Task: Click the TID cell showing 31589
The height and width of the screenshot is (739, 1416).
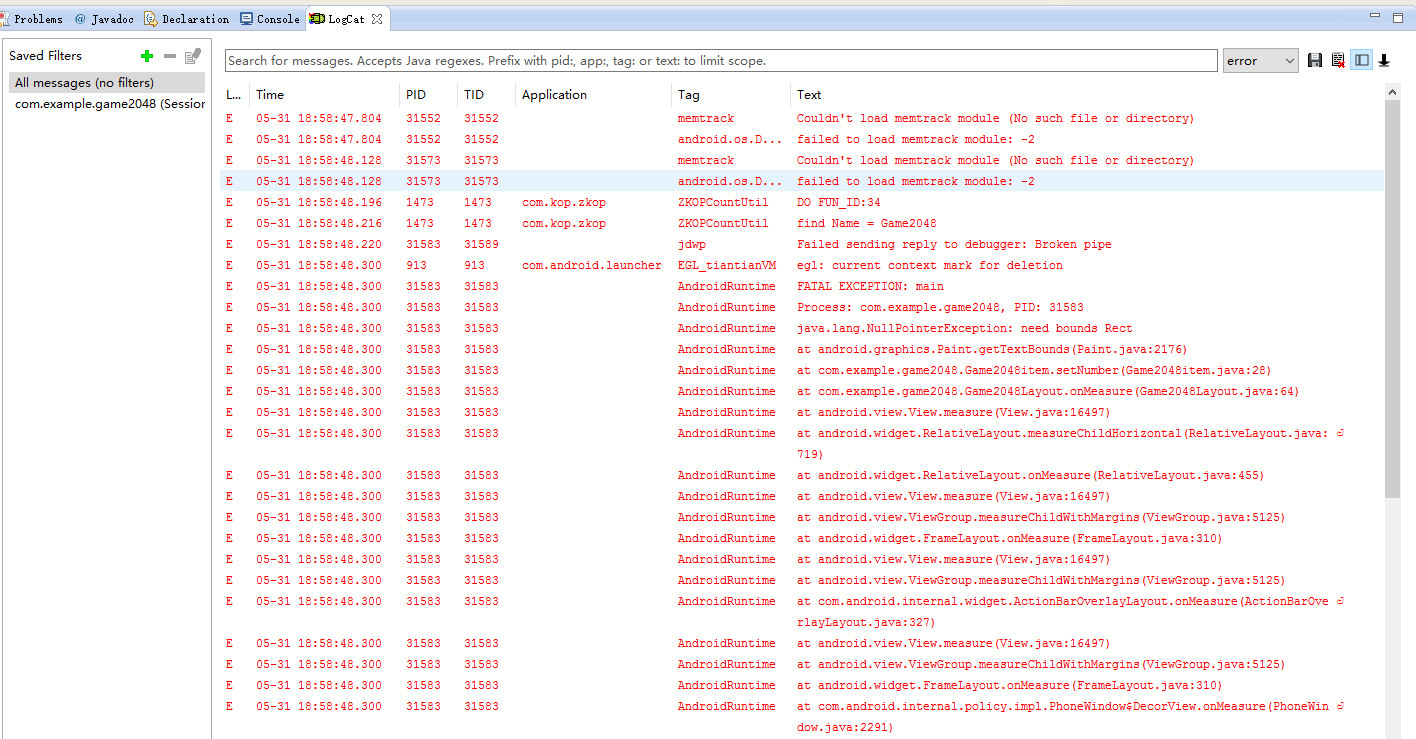Action: tap(481, 245)
